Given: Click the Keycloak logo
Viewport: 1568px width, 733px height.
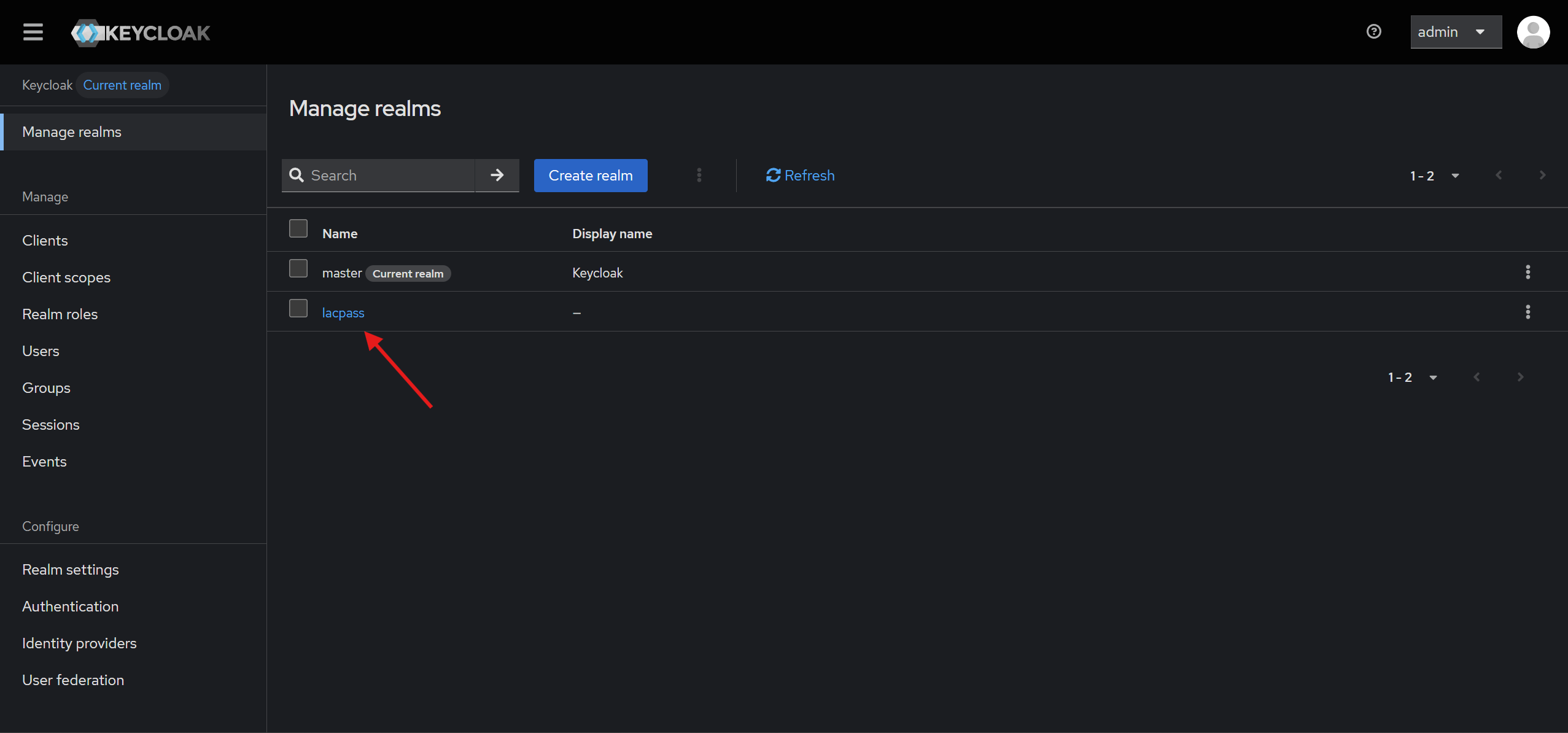Looking at the screenshot, I should [141, 33].
